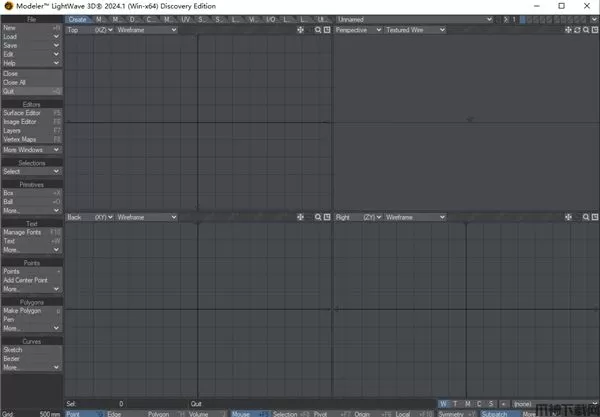Maximize the Right viewport with its fullscreen icon
This screenshot has height=417, width=600.
coord(595,217)
